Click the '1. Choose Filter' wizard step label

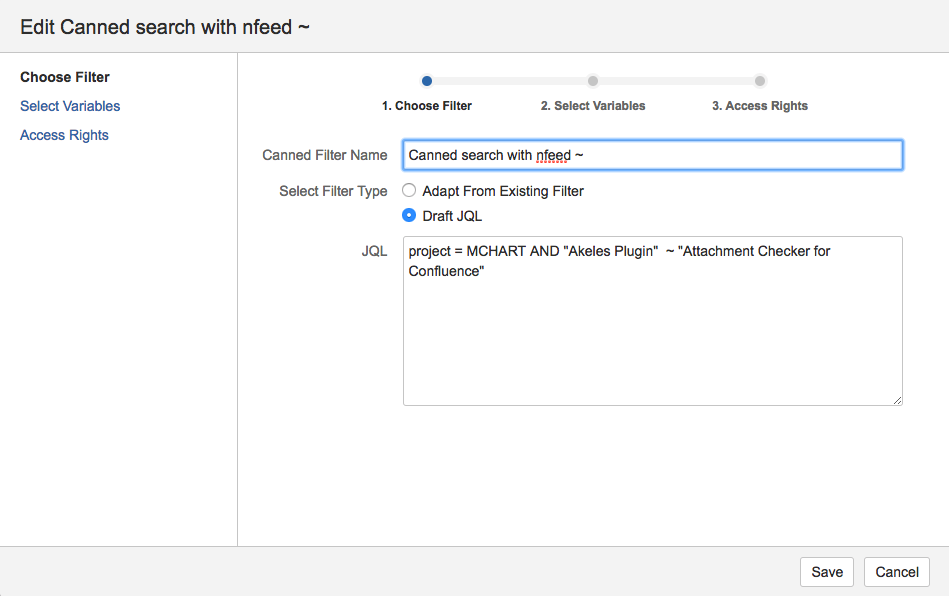(x=427, y=105)
